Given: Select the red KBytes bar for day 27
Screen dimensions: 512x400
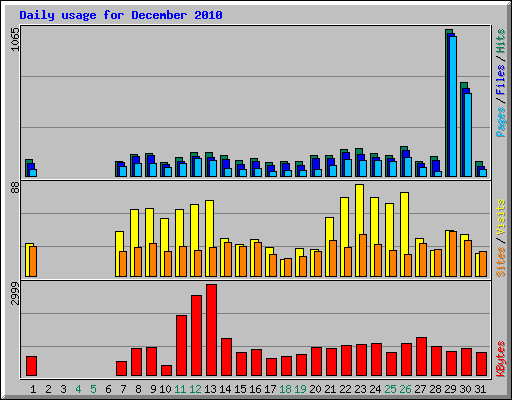Looking at the screenshot, I should point(421,357).
